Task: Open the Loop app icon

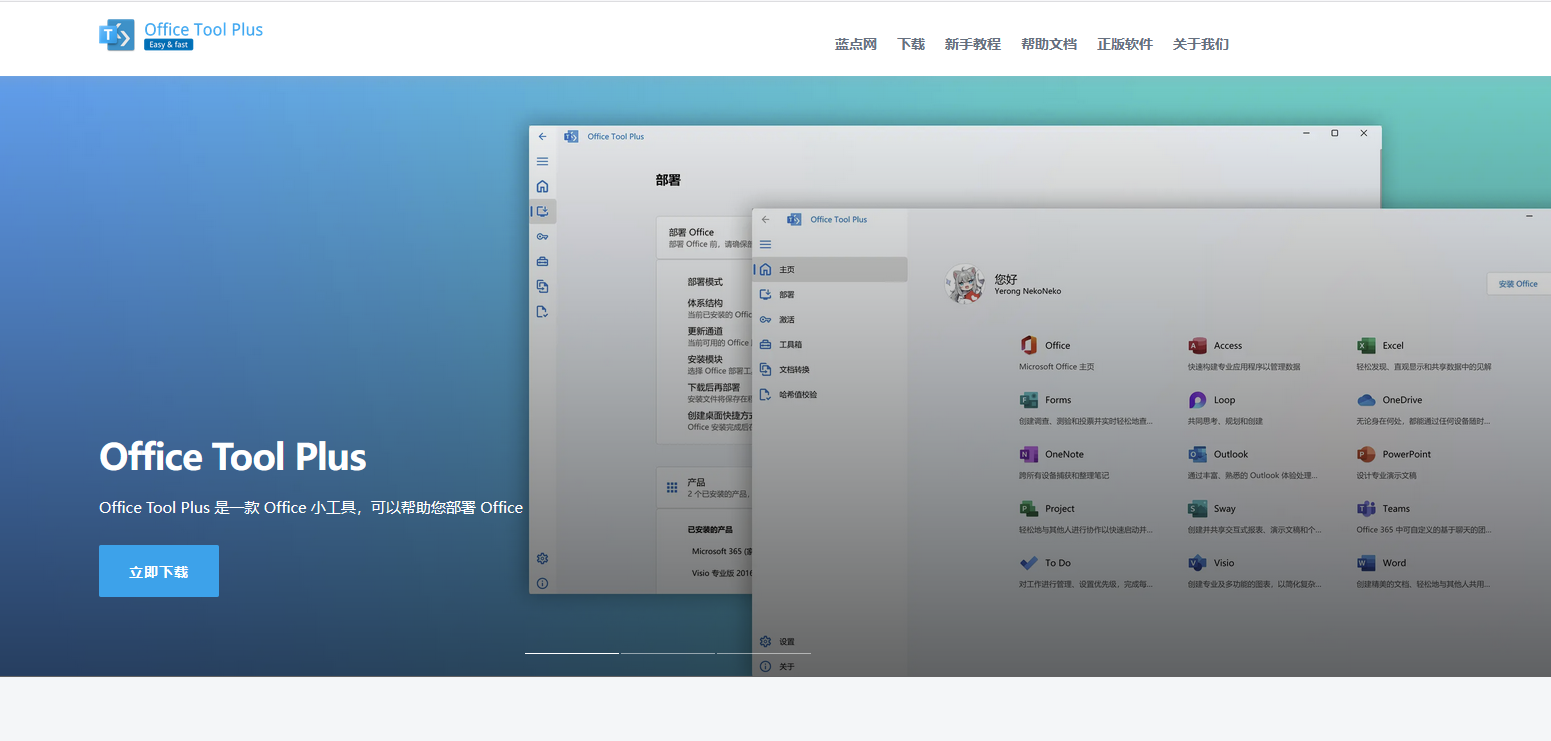Action: 1197,400
